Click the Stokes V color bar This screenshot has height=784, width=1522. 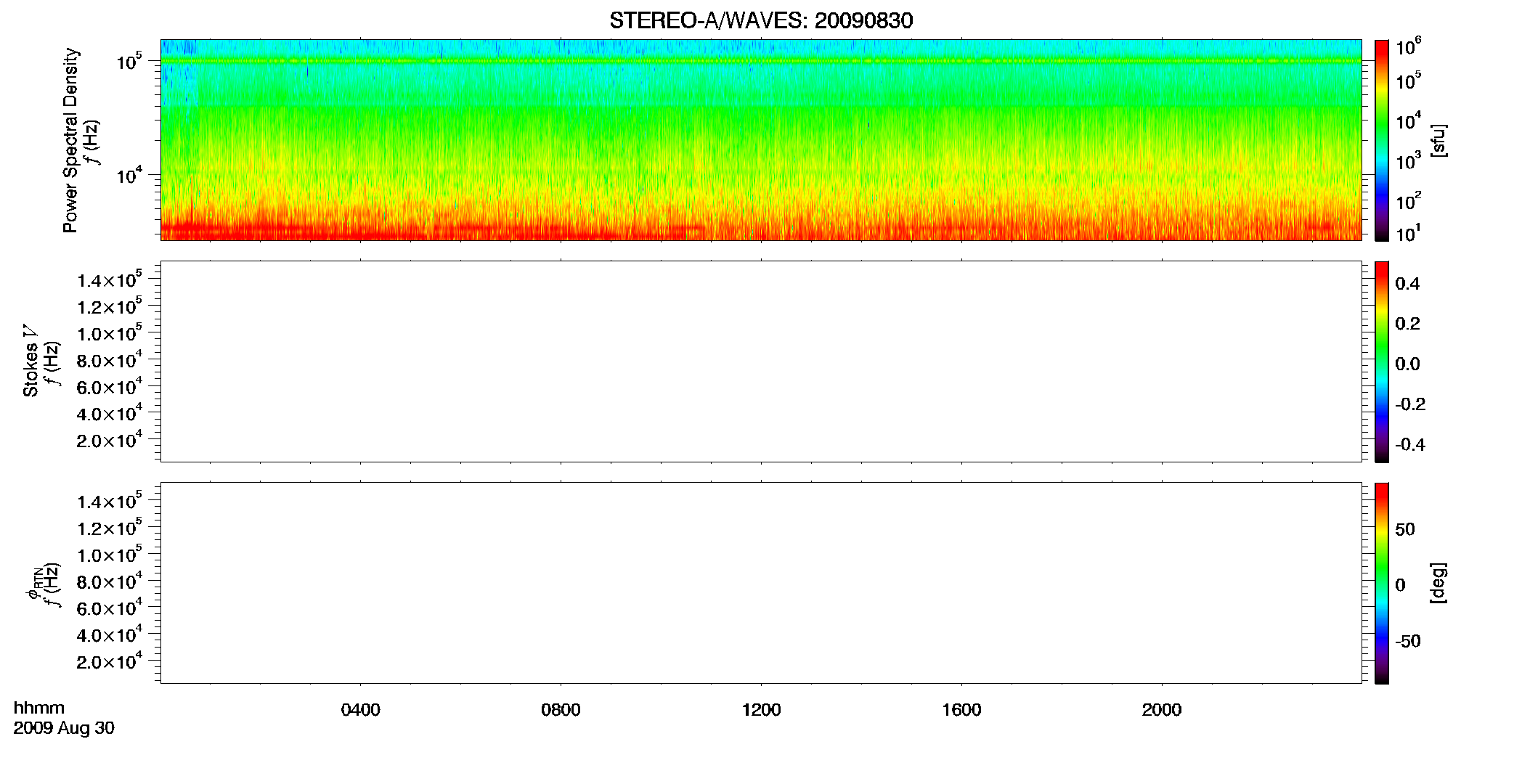(x=1382, y=362)
